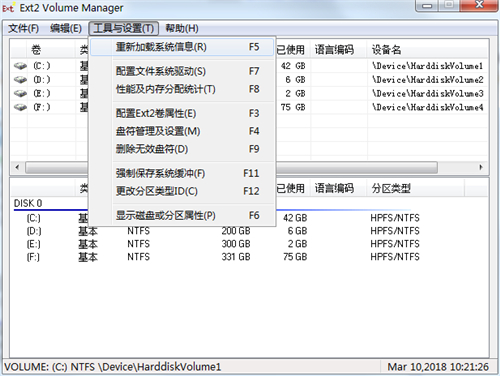Choose 删除无效盘符(D)
Viewport: 500px width, 376px height.
[182, 149]
